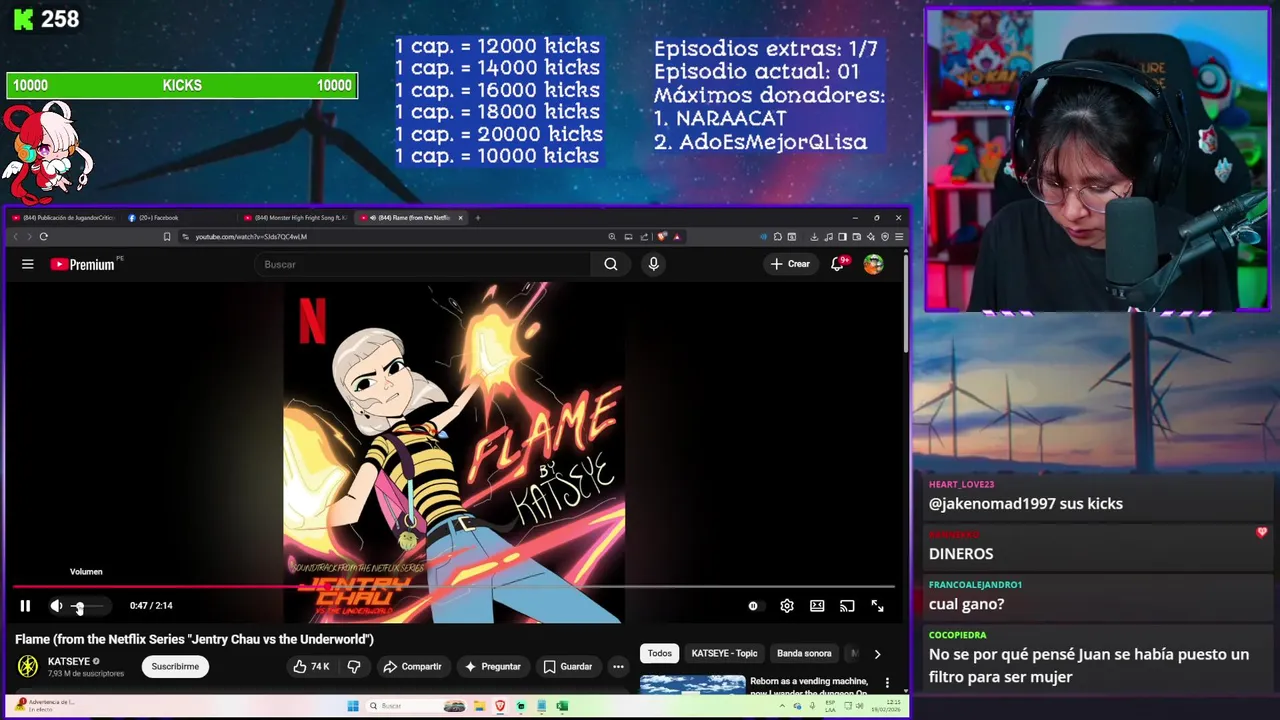Click the taskbar Buscar search box
This screenshot has height=720, width=1280.
coord(415,706)
